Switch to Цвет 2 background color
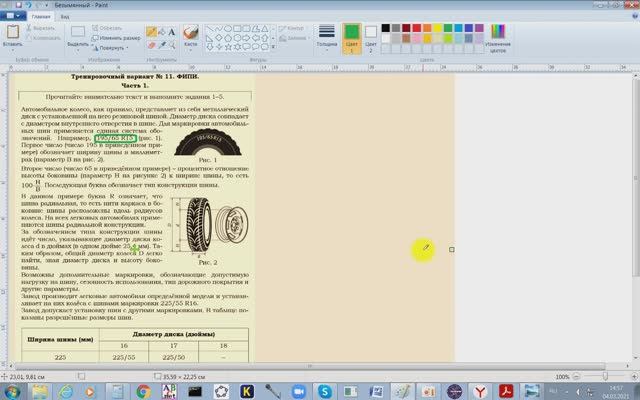 pyautogui.click(x=371, y=37)
